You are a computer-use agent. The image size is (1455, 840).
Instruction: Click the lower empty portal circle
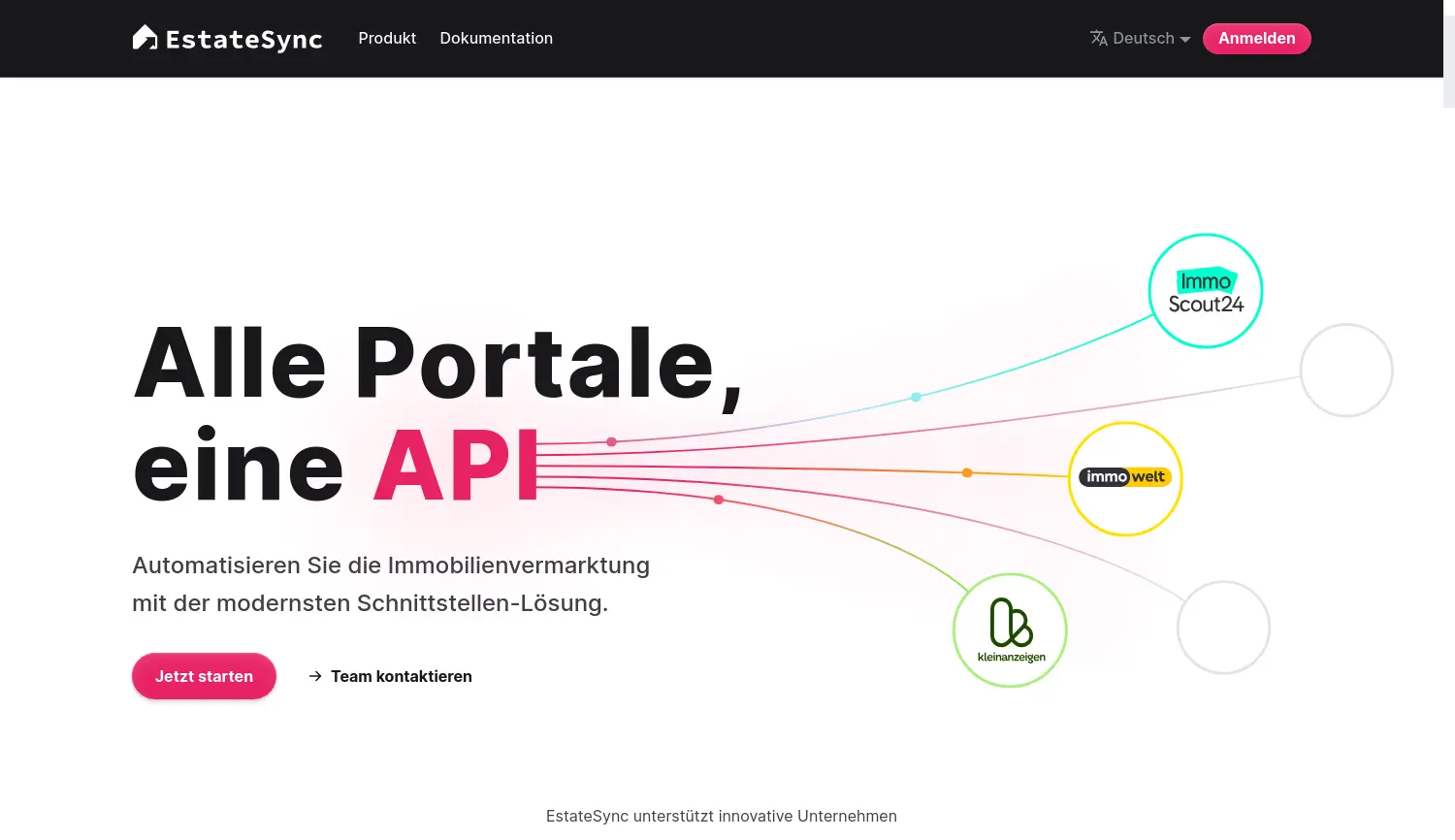click(1223, 627)
